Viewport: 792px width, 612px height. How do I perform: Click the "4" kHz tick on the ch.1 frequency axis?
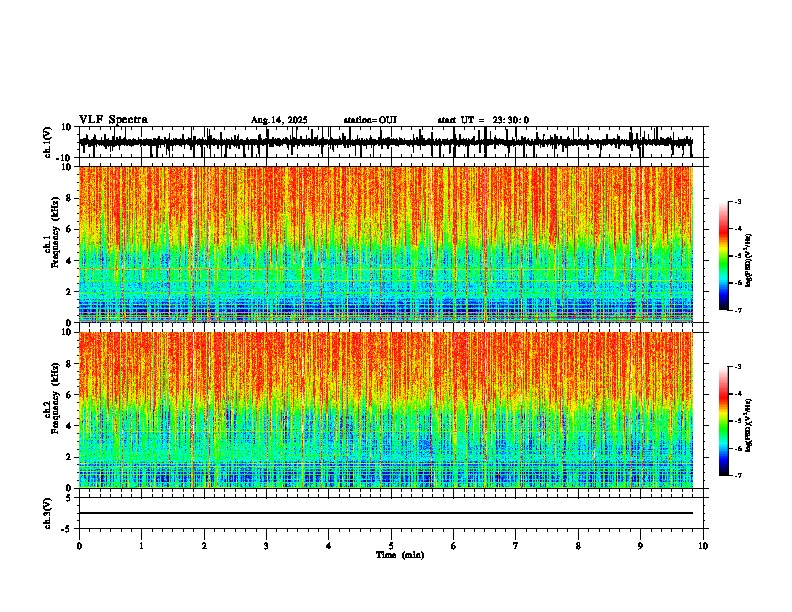[70, 260]
